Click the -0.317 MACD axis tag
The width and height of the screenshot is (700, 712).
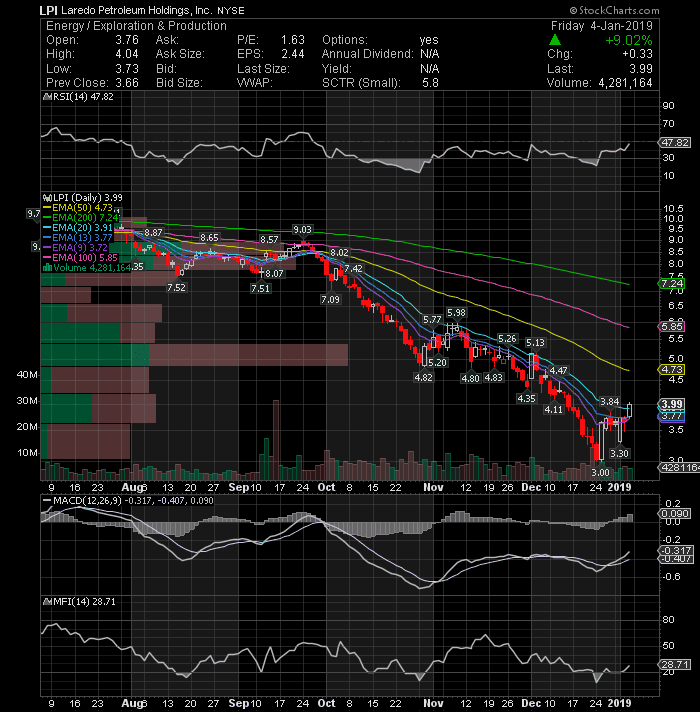676,550
